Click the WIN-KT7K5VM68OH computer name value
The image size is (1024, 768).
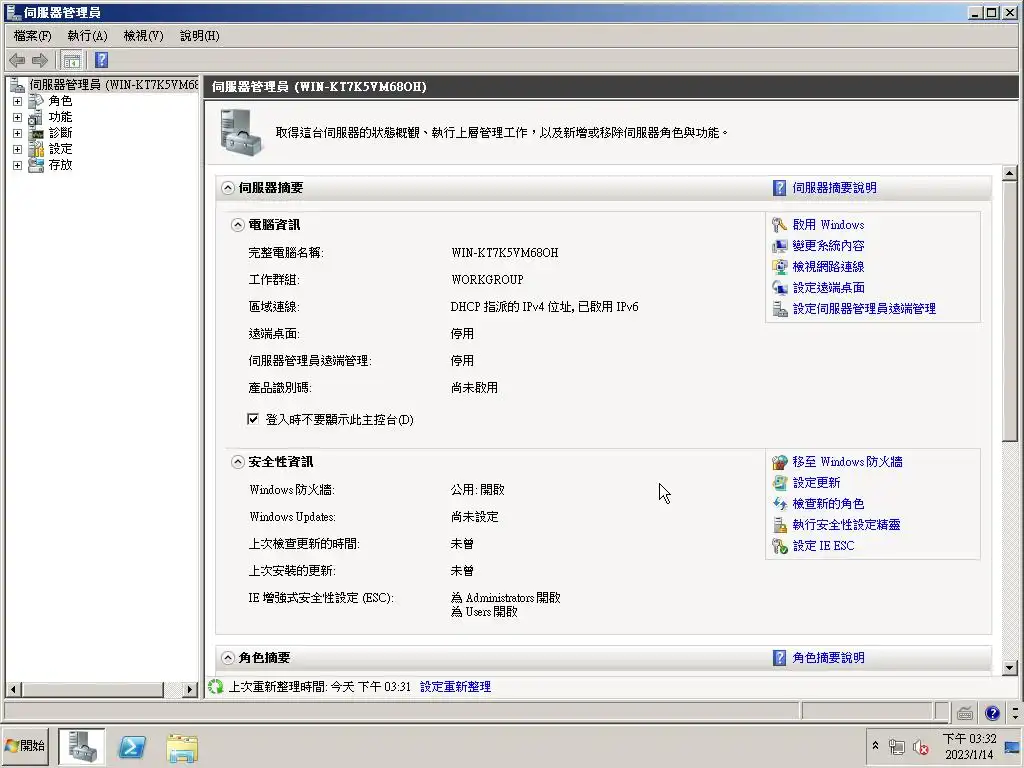[x=505, y=253]
